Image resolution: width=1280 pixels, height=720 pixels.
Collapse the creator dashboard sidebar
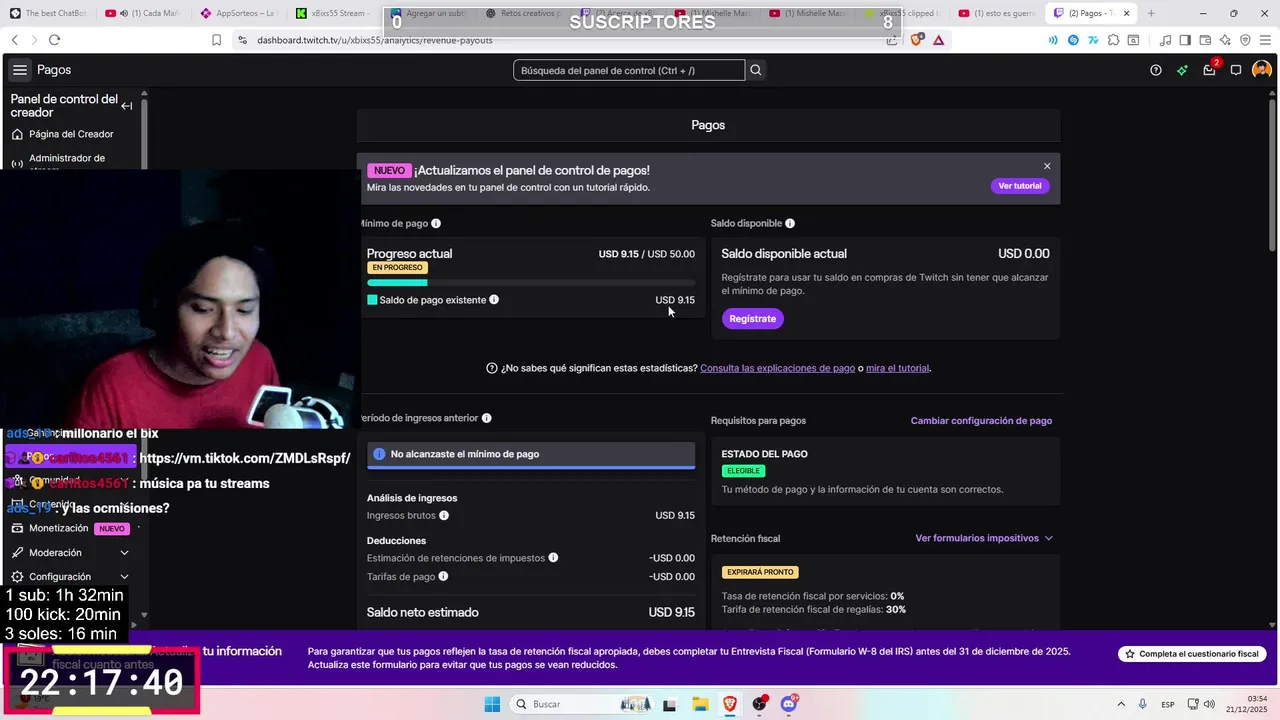127,106
